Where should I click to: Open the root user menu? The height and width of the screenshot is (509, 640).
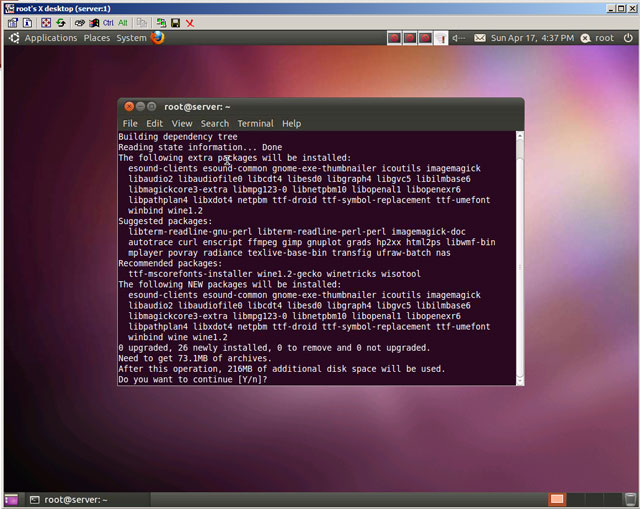pos(598,38)
